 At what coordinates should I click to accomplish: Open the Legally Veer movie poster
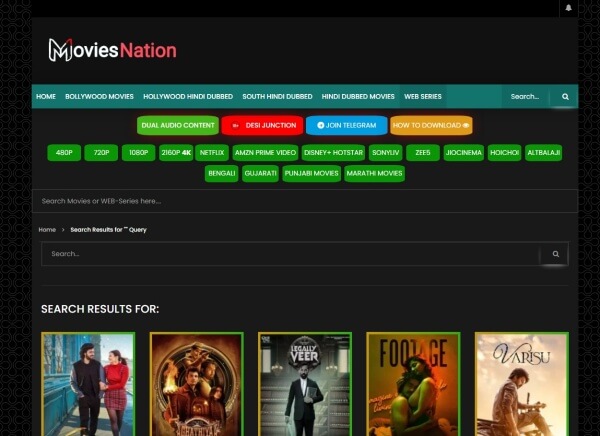305,384
